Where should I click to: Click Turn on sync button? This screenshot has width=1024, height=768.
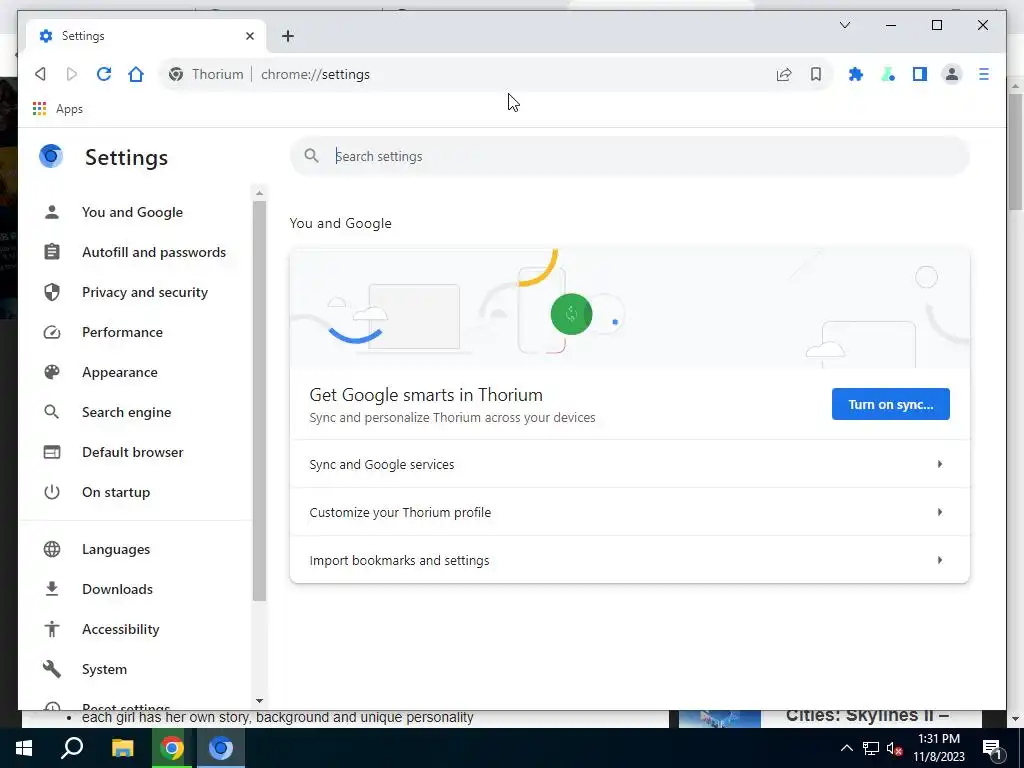point(890,404)
